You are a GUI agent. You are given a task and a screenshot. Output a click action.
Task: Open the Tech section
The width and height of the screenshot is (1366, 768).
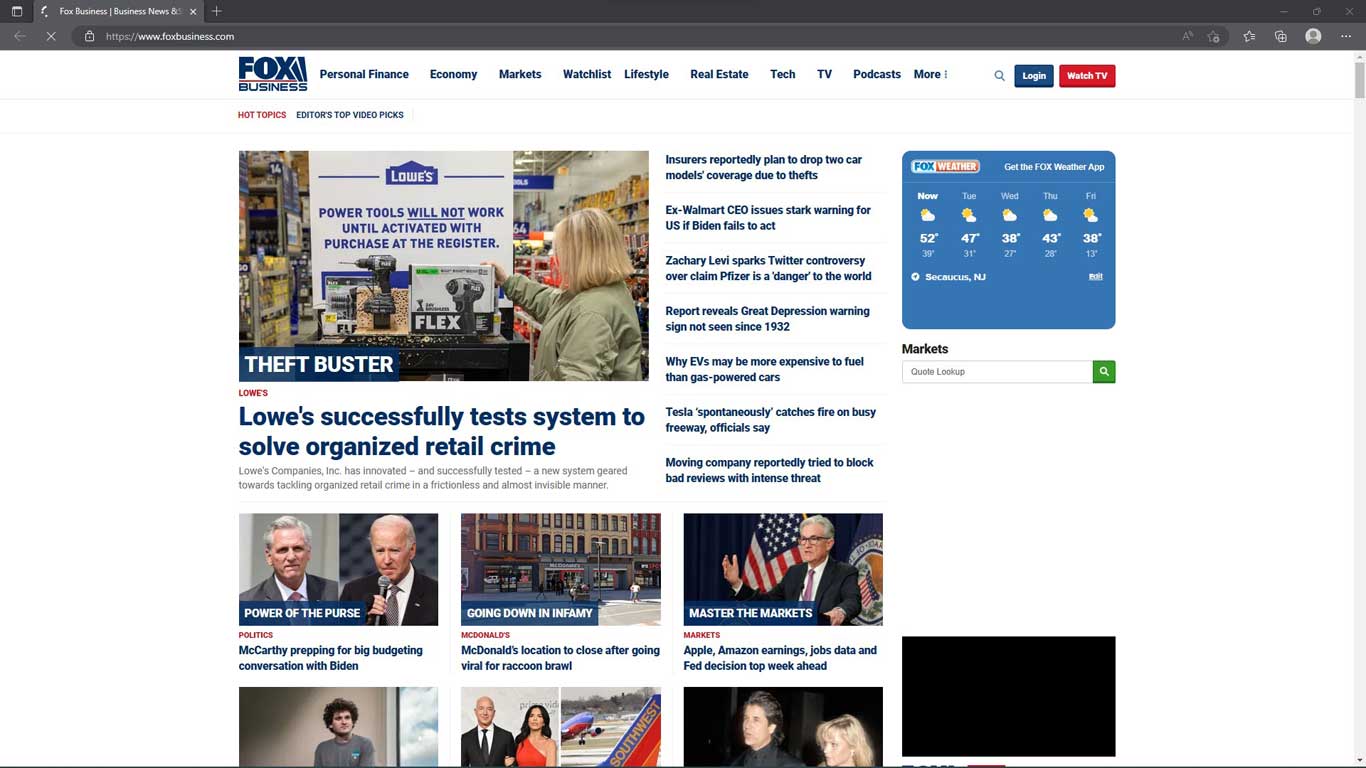[x=783, y=75]
